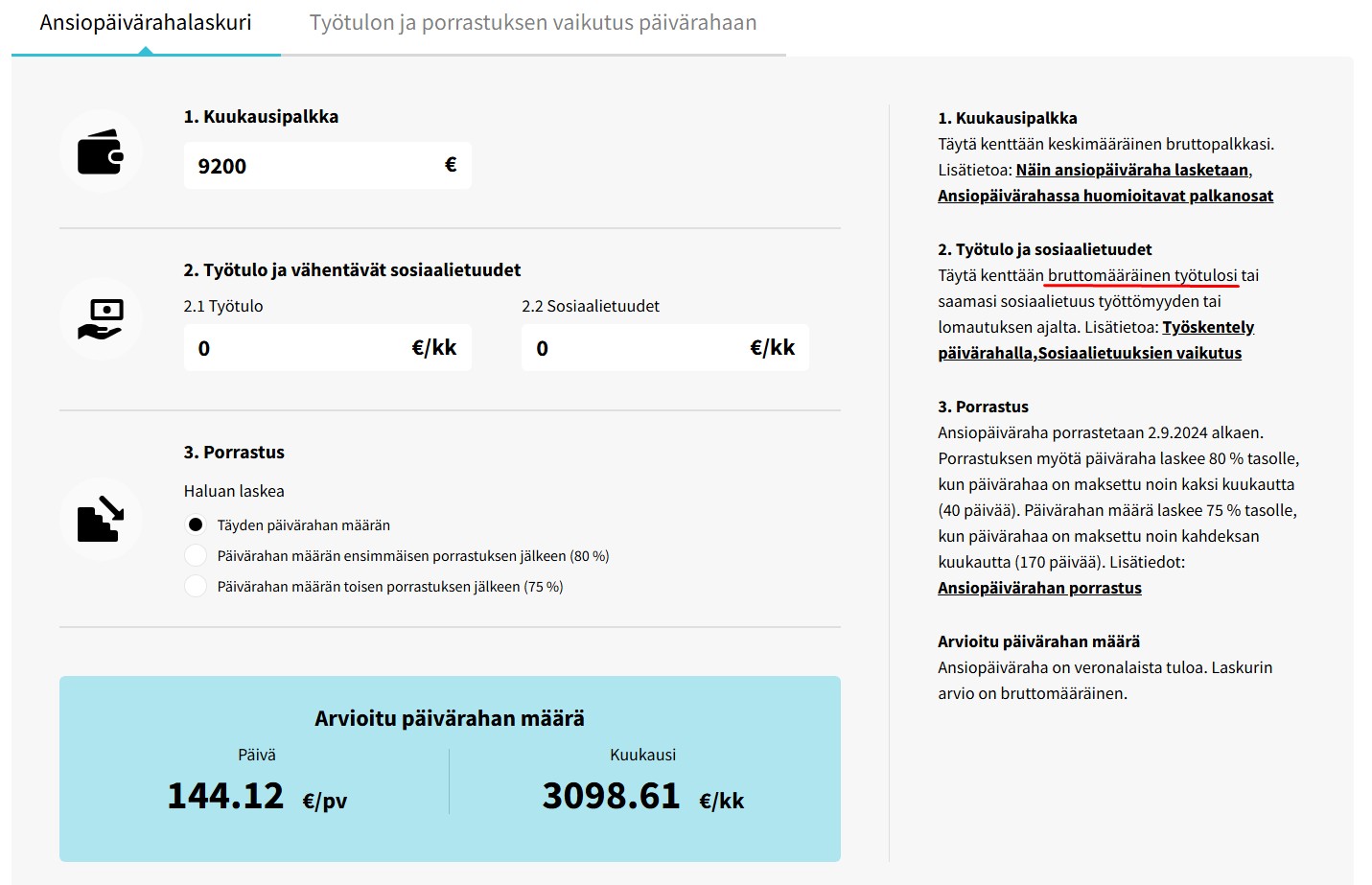Screen dimensions: 1372x885
Task: Click the downward stairs Porrastus icon
Action: [x=101, y=519]
